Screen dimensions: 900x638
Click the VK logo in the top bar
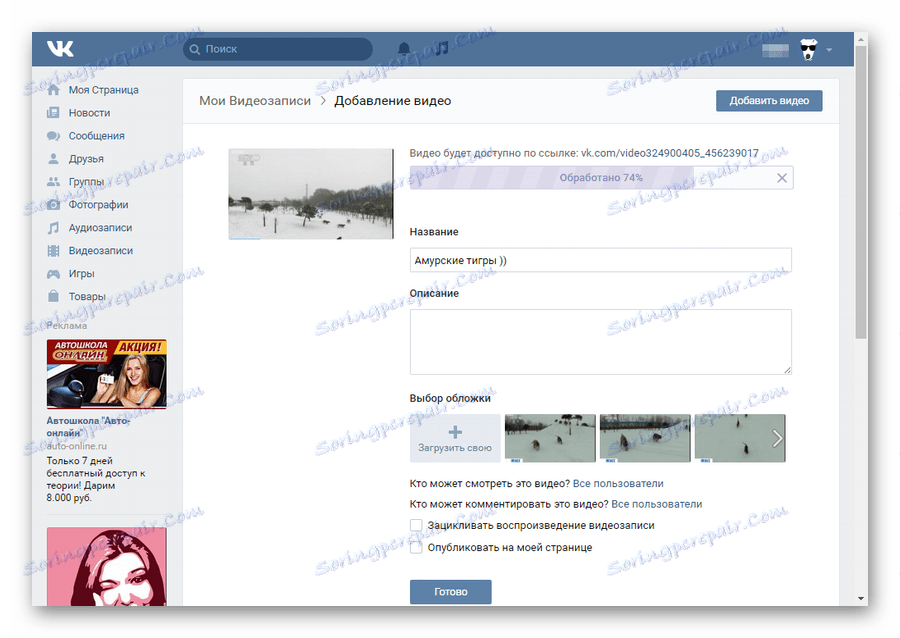pos(59,48)
